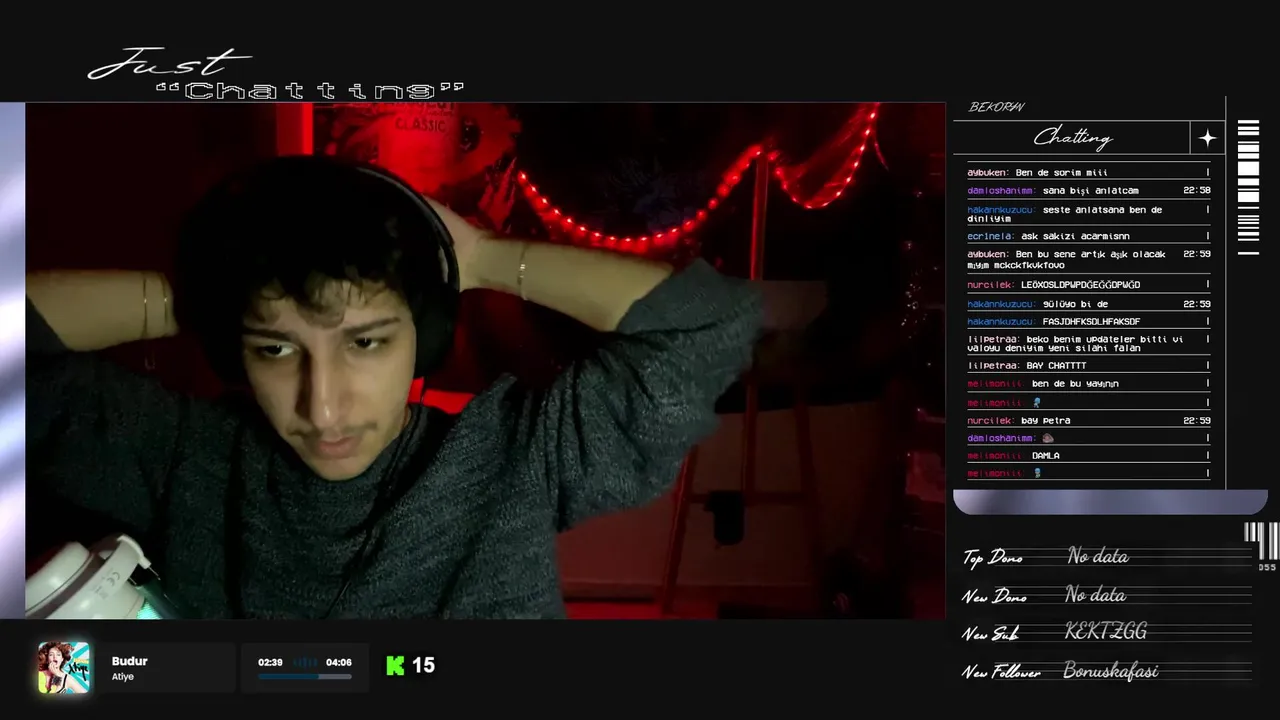Screen dimensions: 1280x720
Task: Click the elapsed time '02:39'
Action: tap(270, 662)
